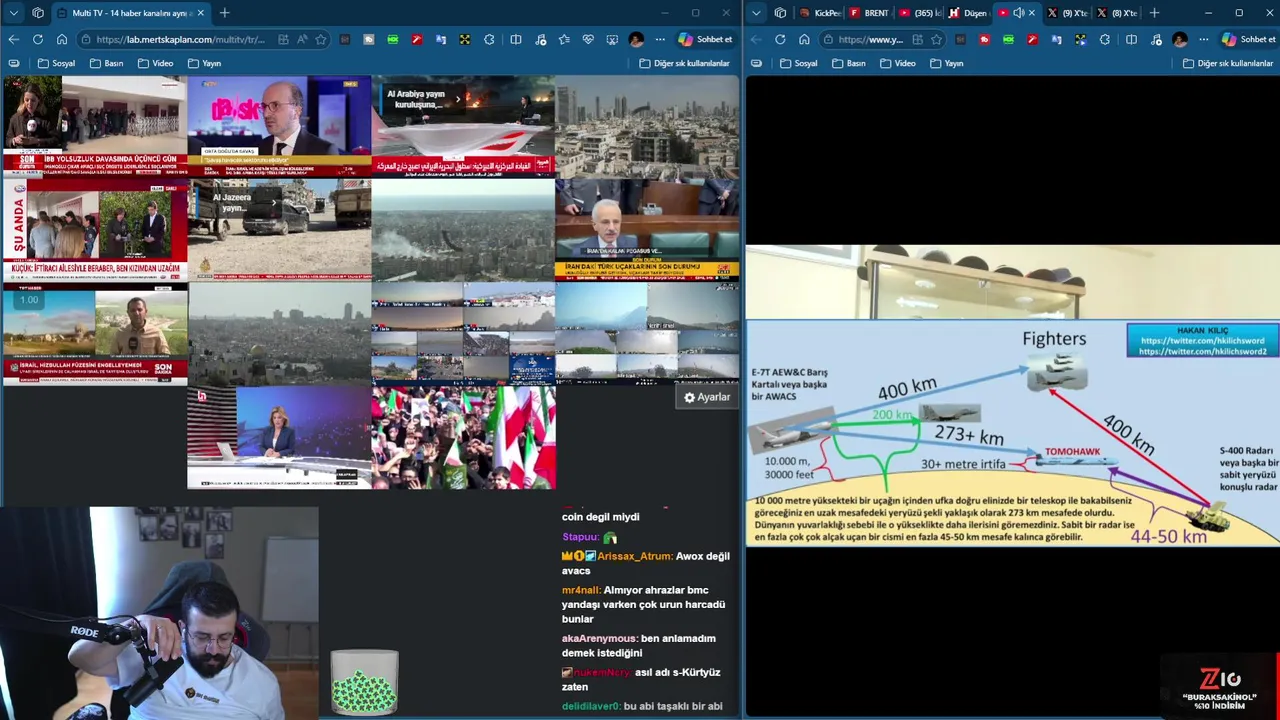Open read aloud in Multi TV window
Image resolution: width=1280 pixels, height=720 pixels.
tap(302, 39)
